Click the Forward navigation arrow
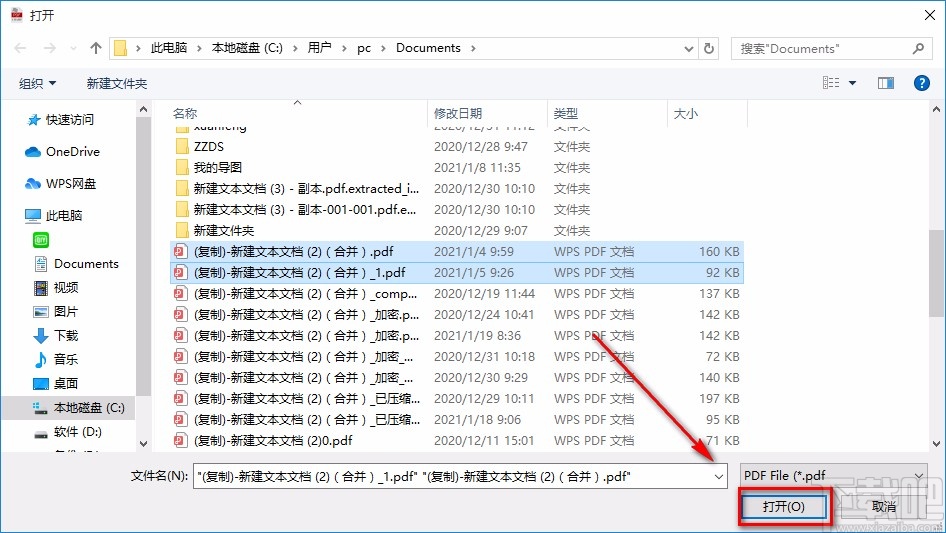946x533 pixels. pos(49,48)
